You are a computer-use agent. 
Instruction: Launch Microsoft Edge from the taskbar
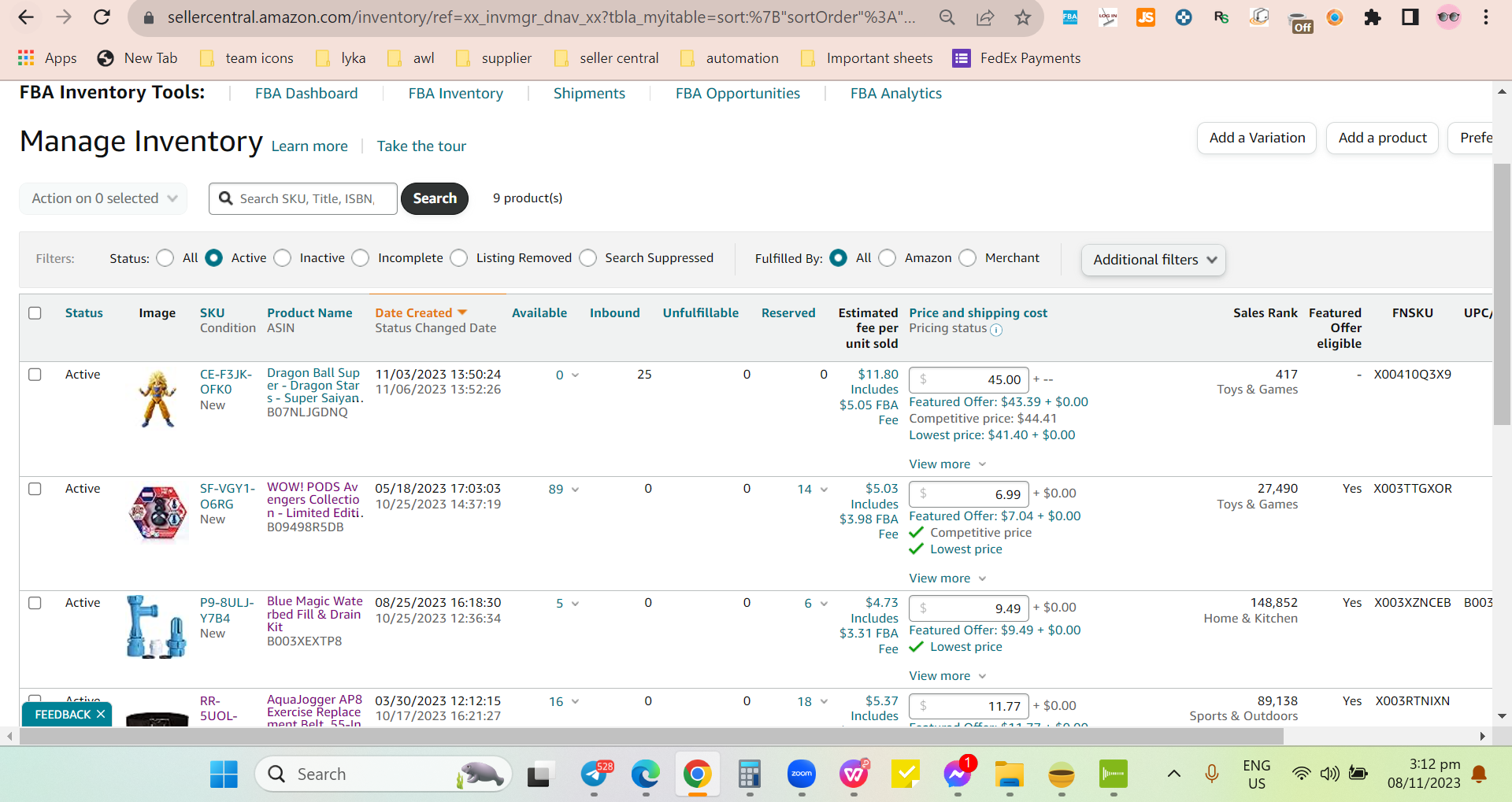tap(646, 774)
